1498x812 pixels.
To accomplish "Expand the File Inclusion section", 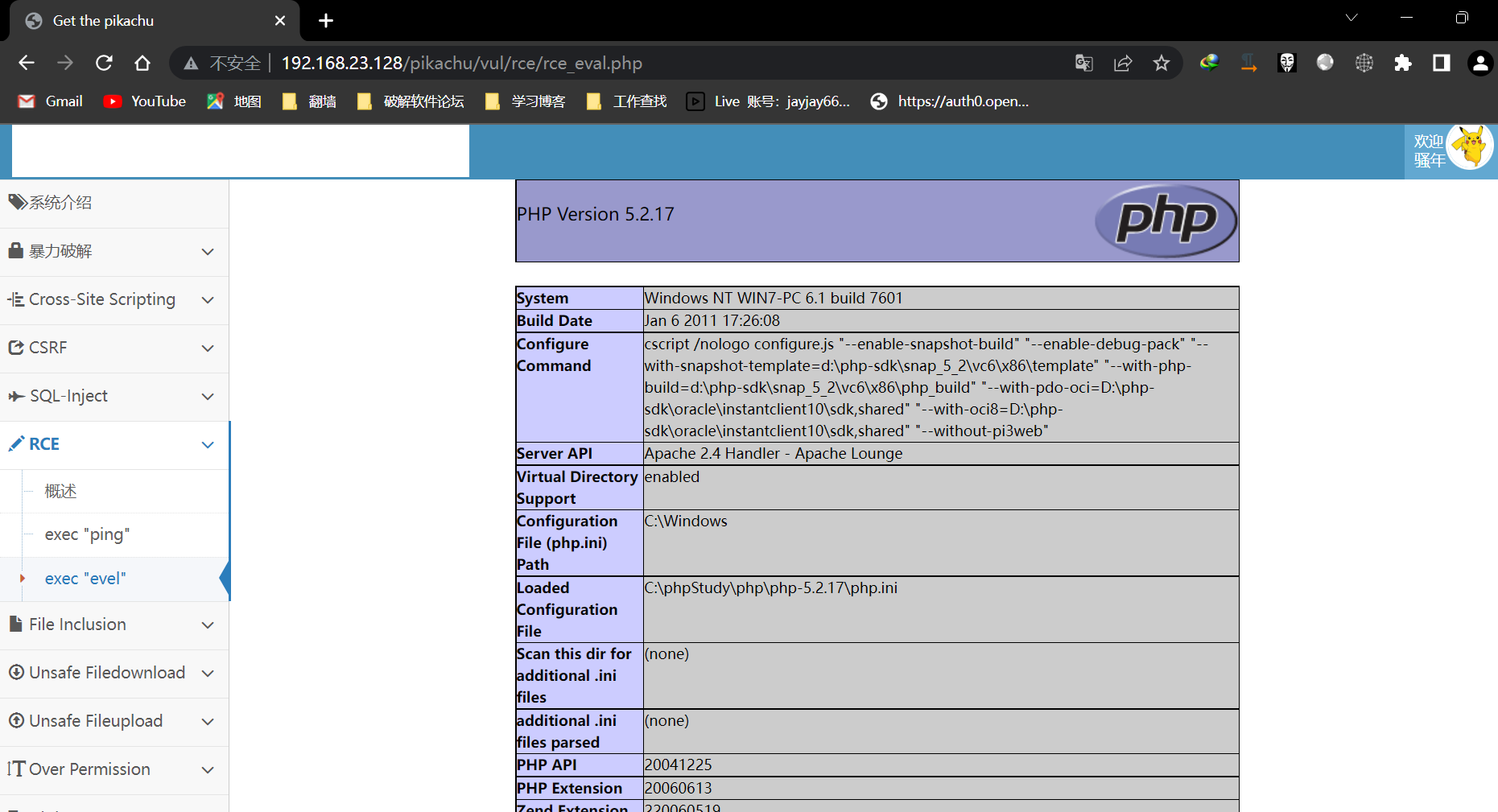I will point(113,624).
